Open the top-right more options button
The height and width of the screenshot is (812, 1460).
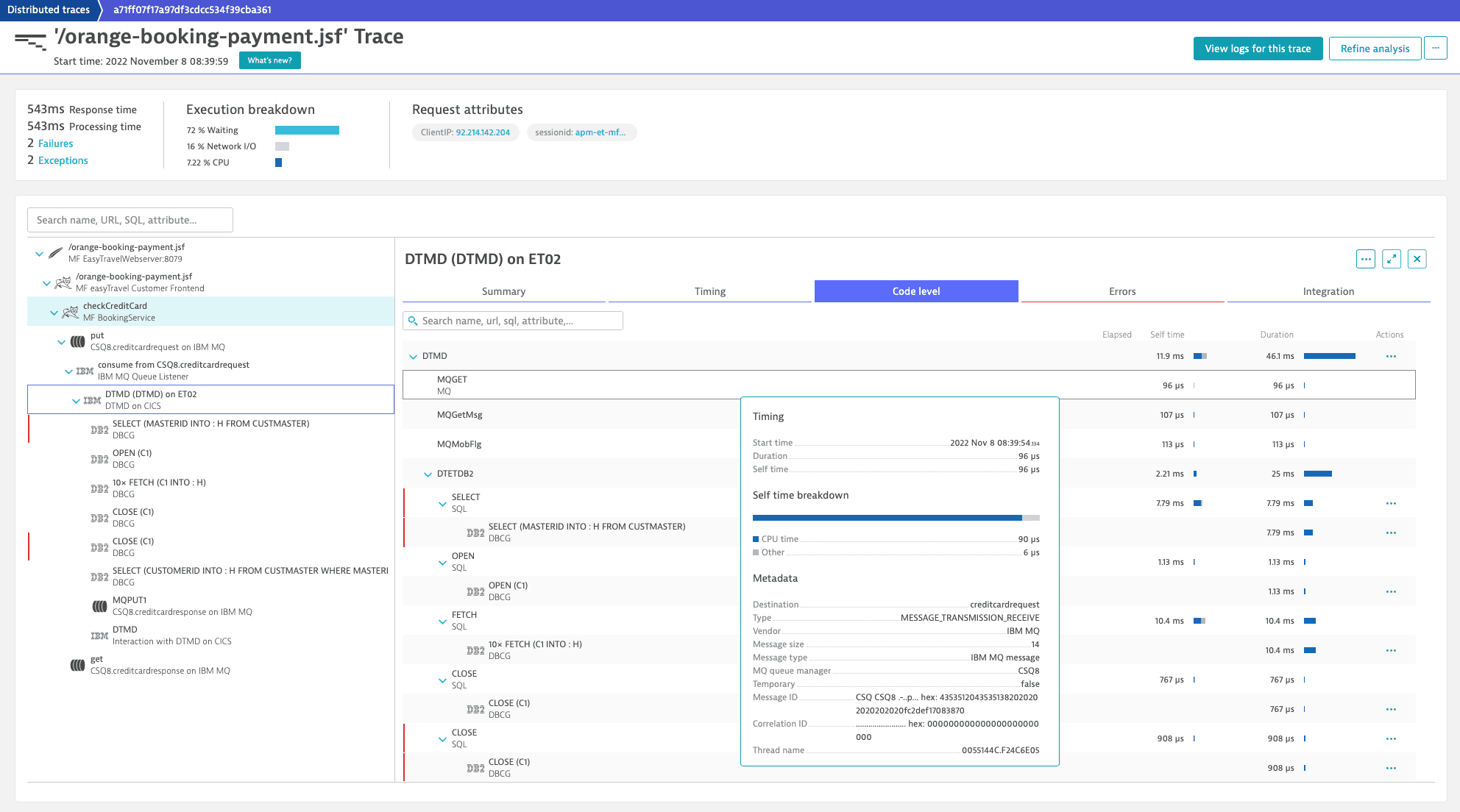point(1435,48)
